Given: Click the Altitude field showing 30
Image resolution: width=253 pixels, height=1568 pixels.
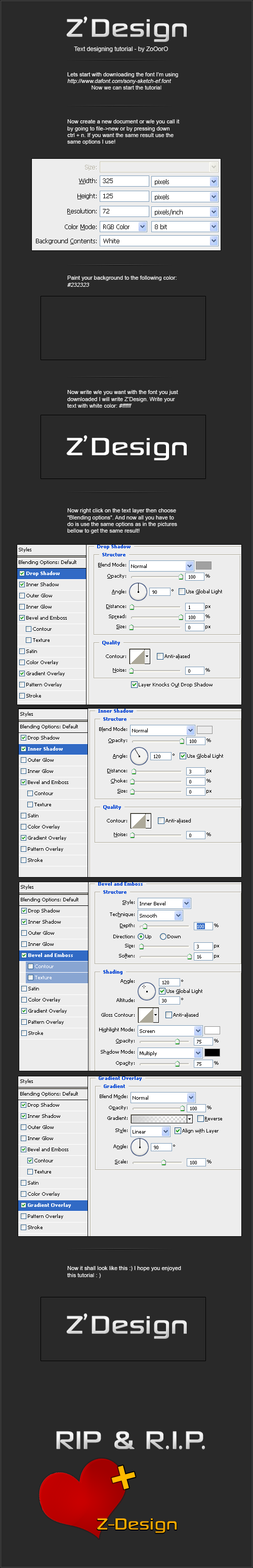Looking at the screenshot, I should click(x=168, y=1000).
